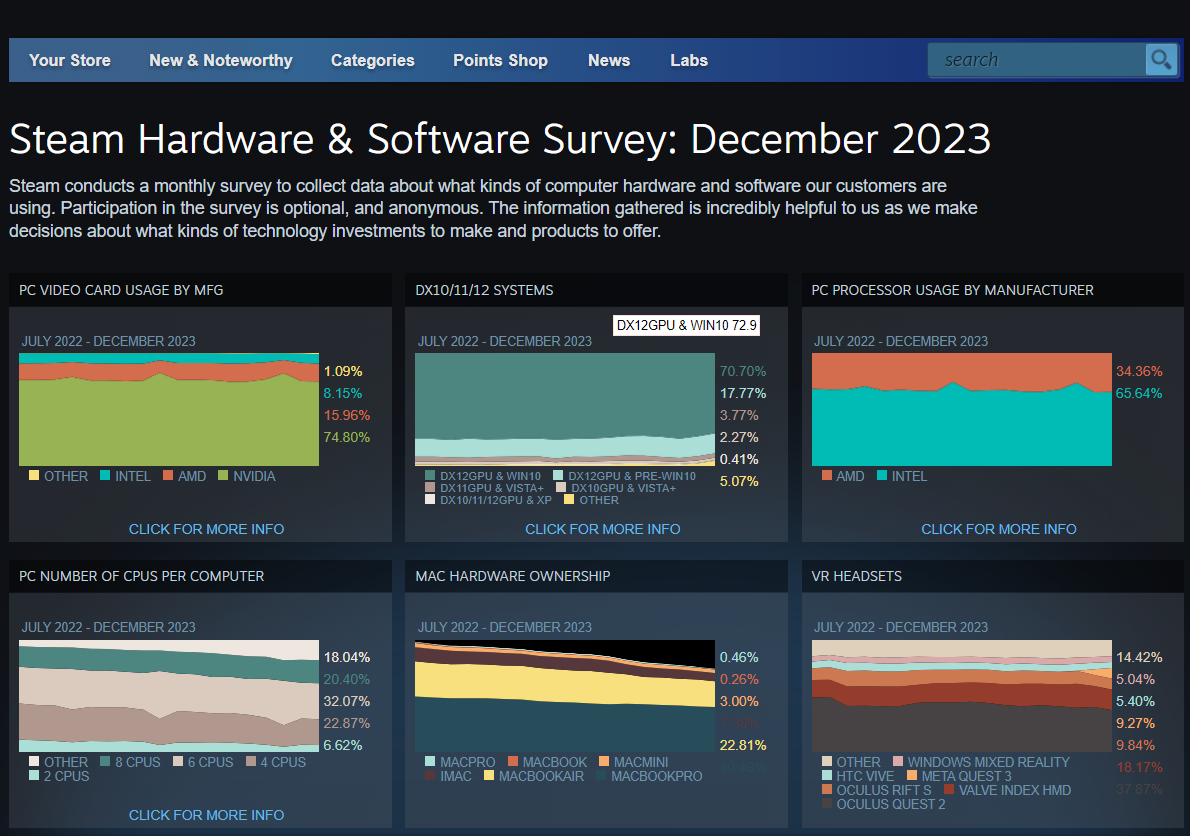Click the 4 CPUS legend swatch
The image size is (1190, 836).
[251, 762]
